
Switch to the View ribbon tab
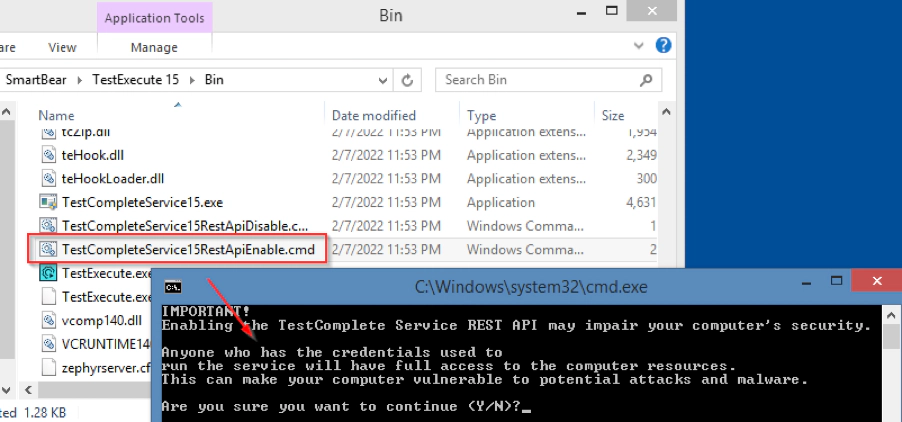(x=62, y=47)
